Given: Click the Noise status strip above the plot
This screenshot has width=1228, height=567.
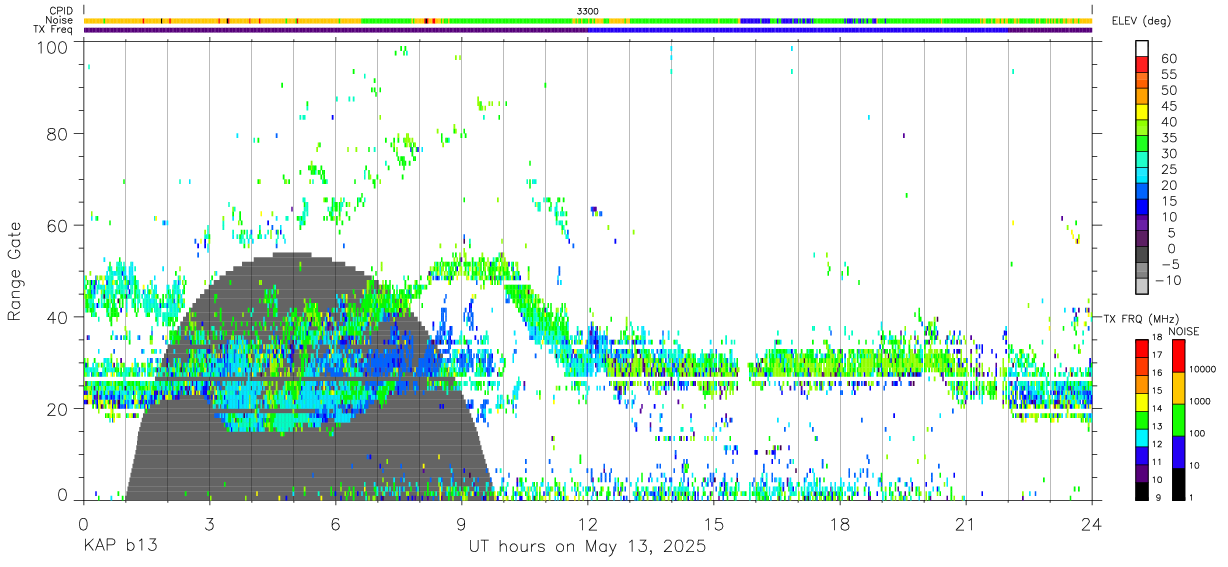Looking at the screenshot, I should (x=588, y=20).
